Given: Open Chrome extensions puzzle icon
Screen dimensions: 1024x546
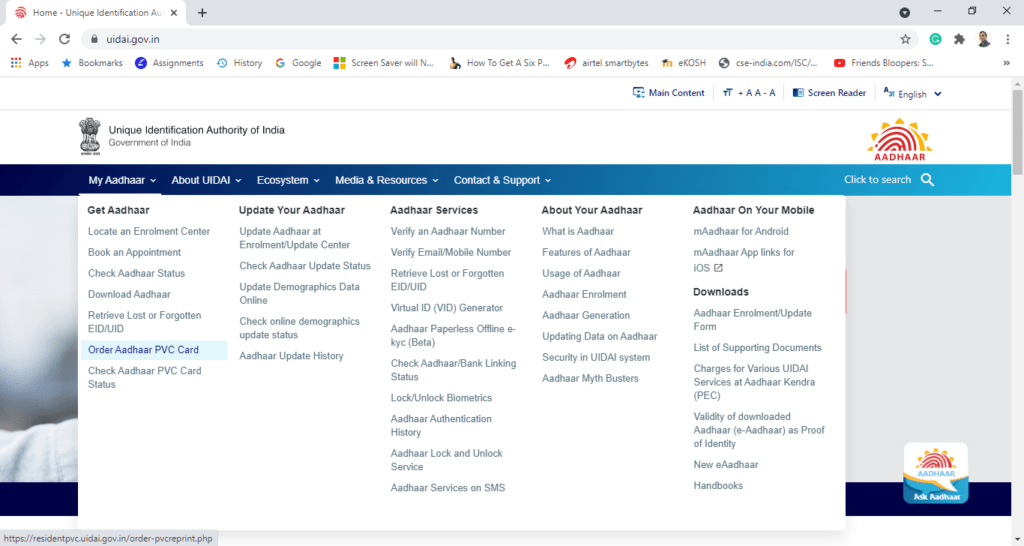Looking at the screenshot, I should (959, 39).
